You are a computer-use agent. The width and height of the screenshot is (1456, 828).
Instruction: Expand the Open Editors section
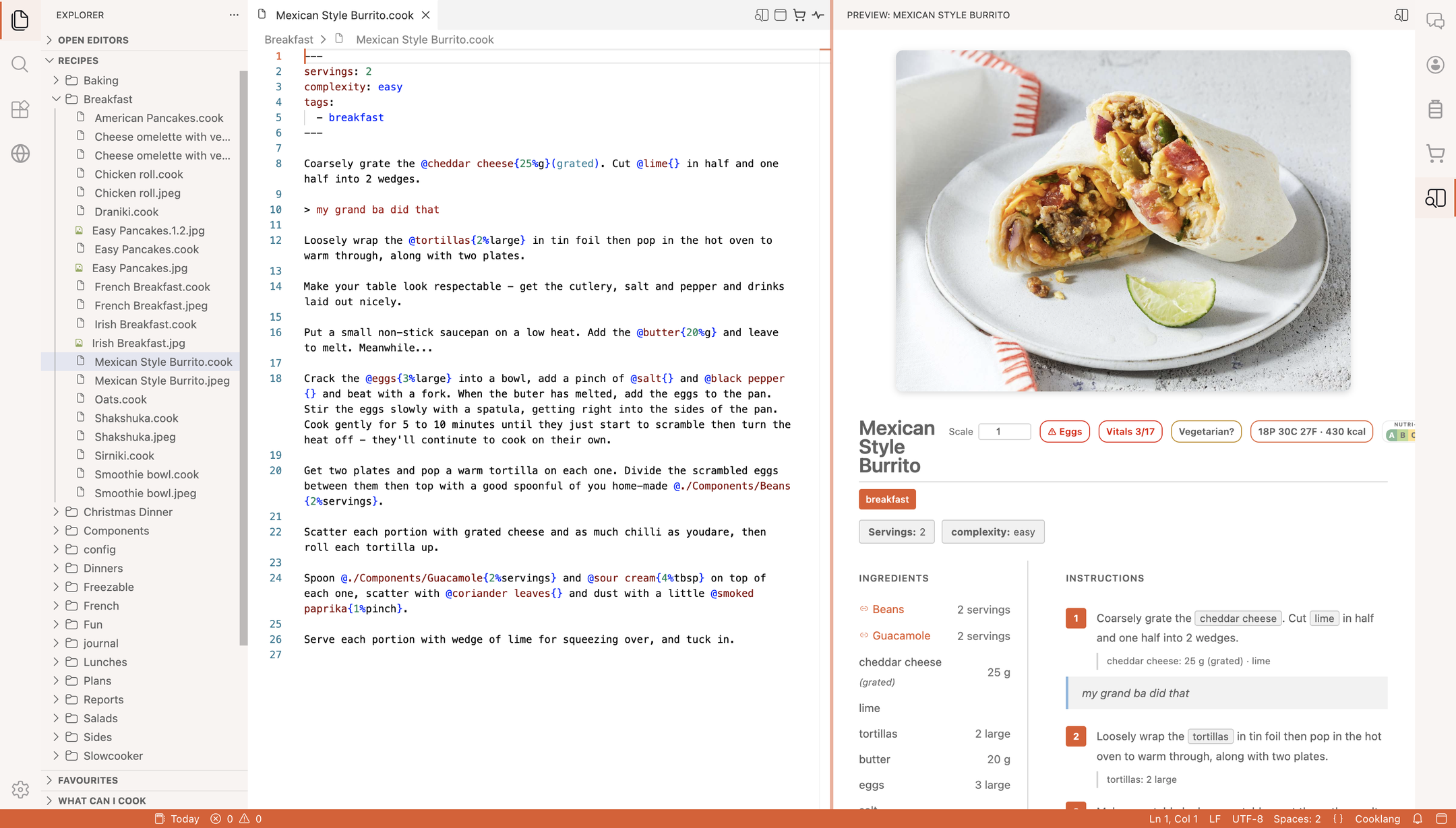(145, 40)
